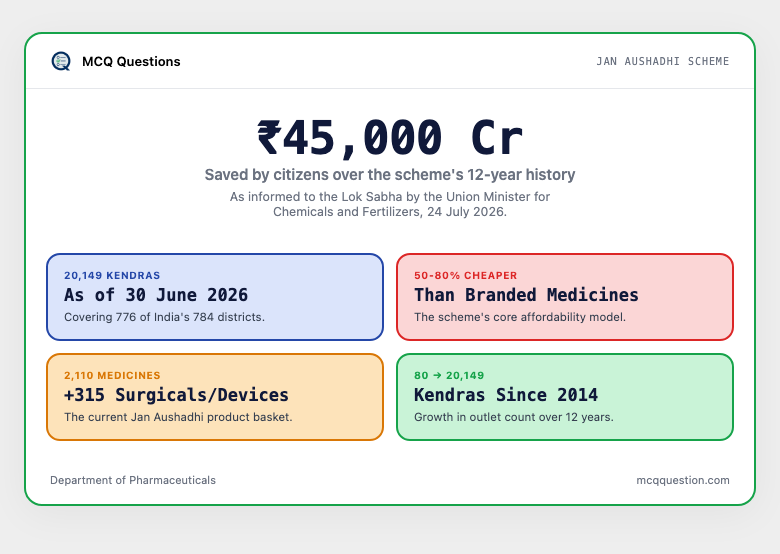Click the Kendras Since 2014 heading

506,395
